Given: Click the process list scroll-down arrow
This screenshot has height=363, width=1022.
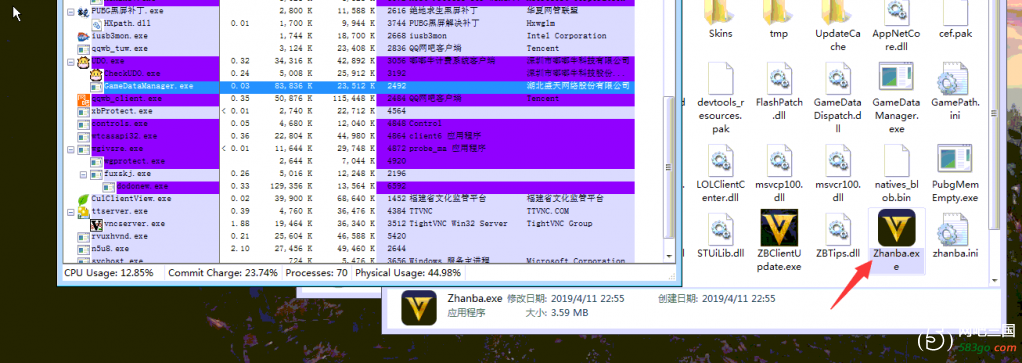Looking at the screenshot, I should click(x=668, y=255).
